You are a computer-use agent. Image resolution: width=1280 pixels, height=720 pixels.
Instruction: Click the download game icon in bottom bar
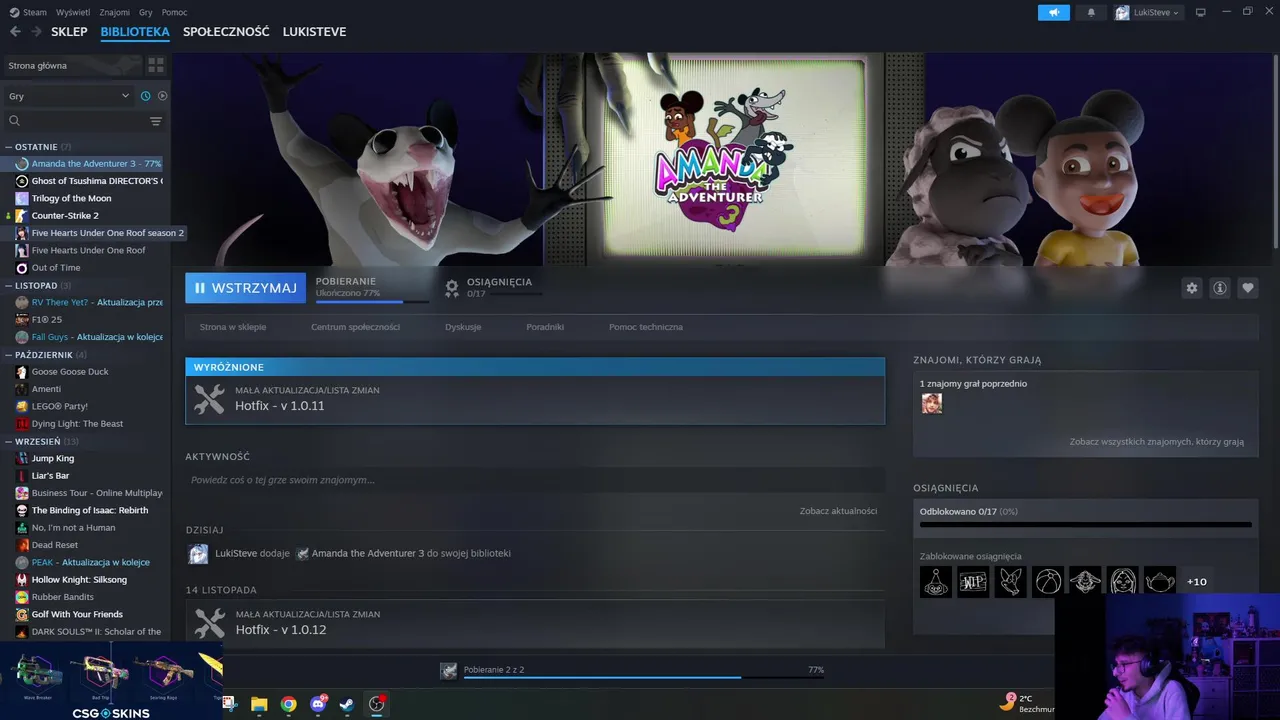(x=449, y=670)
